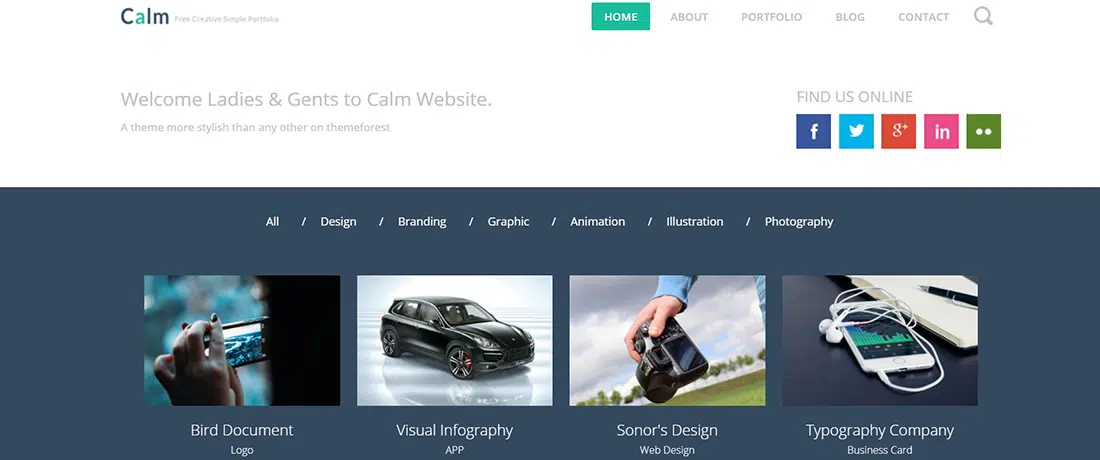Viewport: 1100px width, 460px height.
Task: Show All portfolio items
Action: click(x=272, y=222)
